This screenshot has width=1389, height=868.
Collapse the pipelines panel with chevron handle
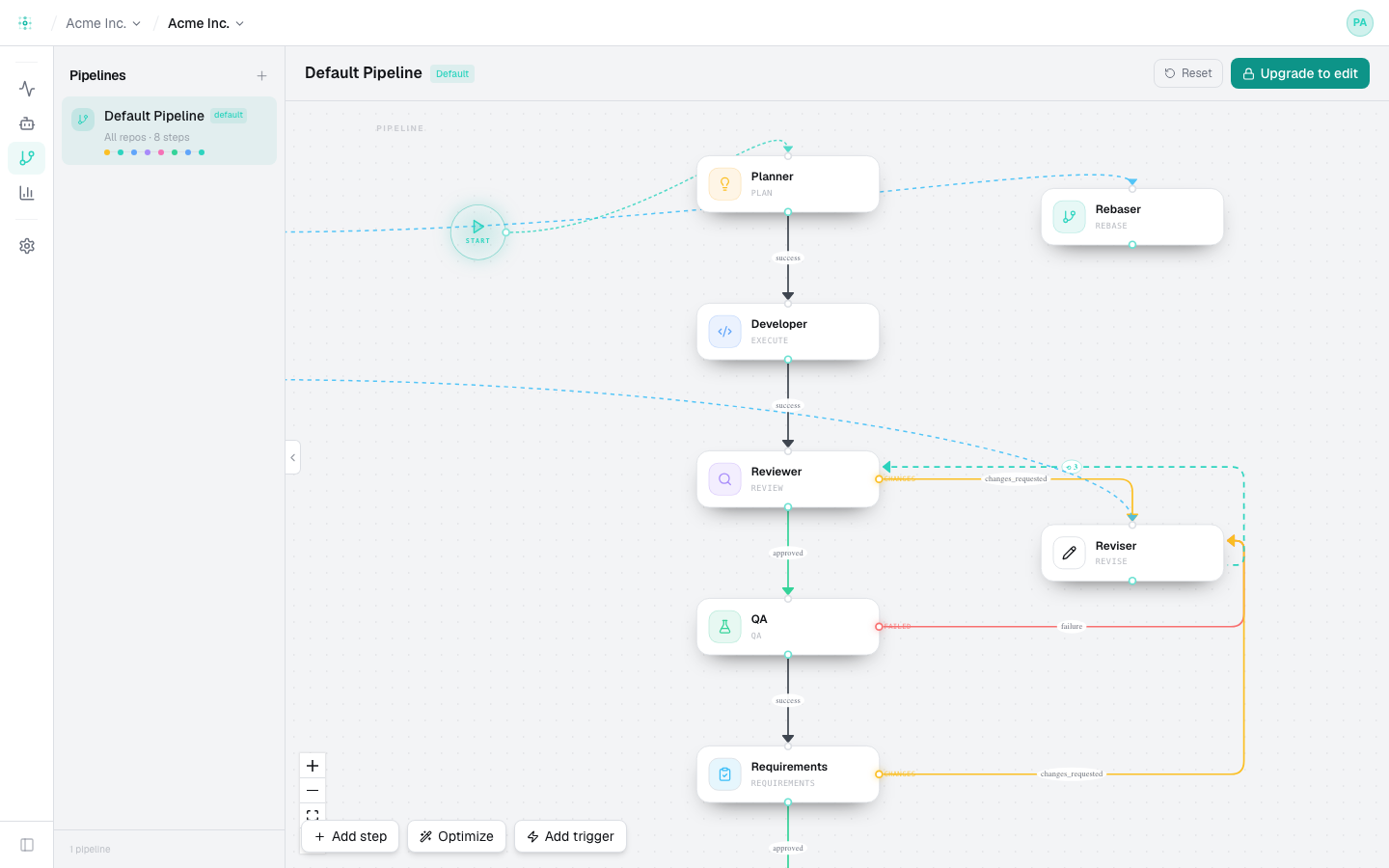tap(292, 457)
